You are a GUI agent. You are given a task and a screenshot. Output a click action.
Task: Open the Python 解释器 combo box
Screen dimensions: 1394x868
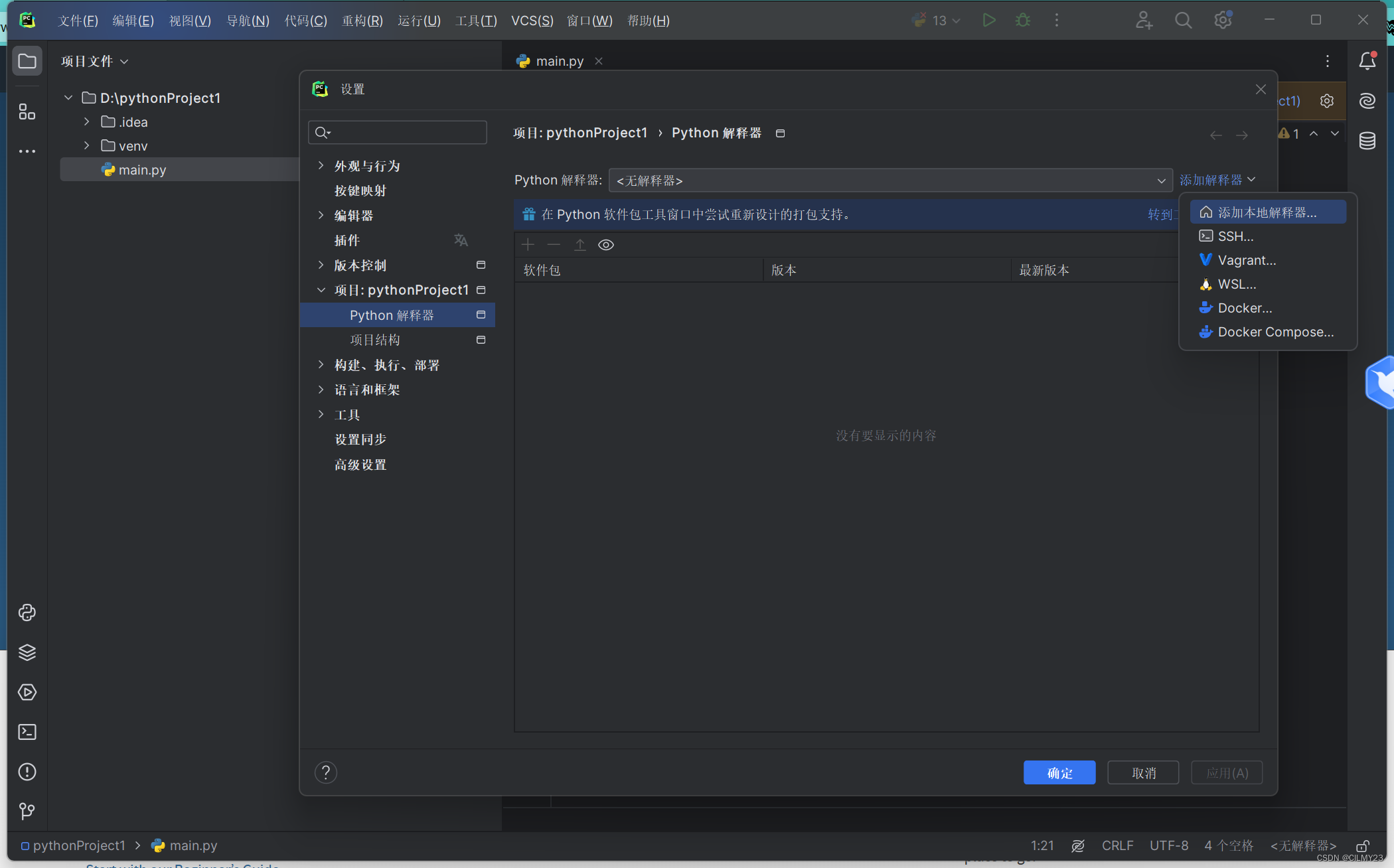pyautogui.click(x=890, y=181)
